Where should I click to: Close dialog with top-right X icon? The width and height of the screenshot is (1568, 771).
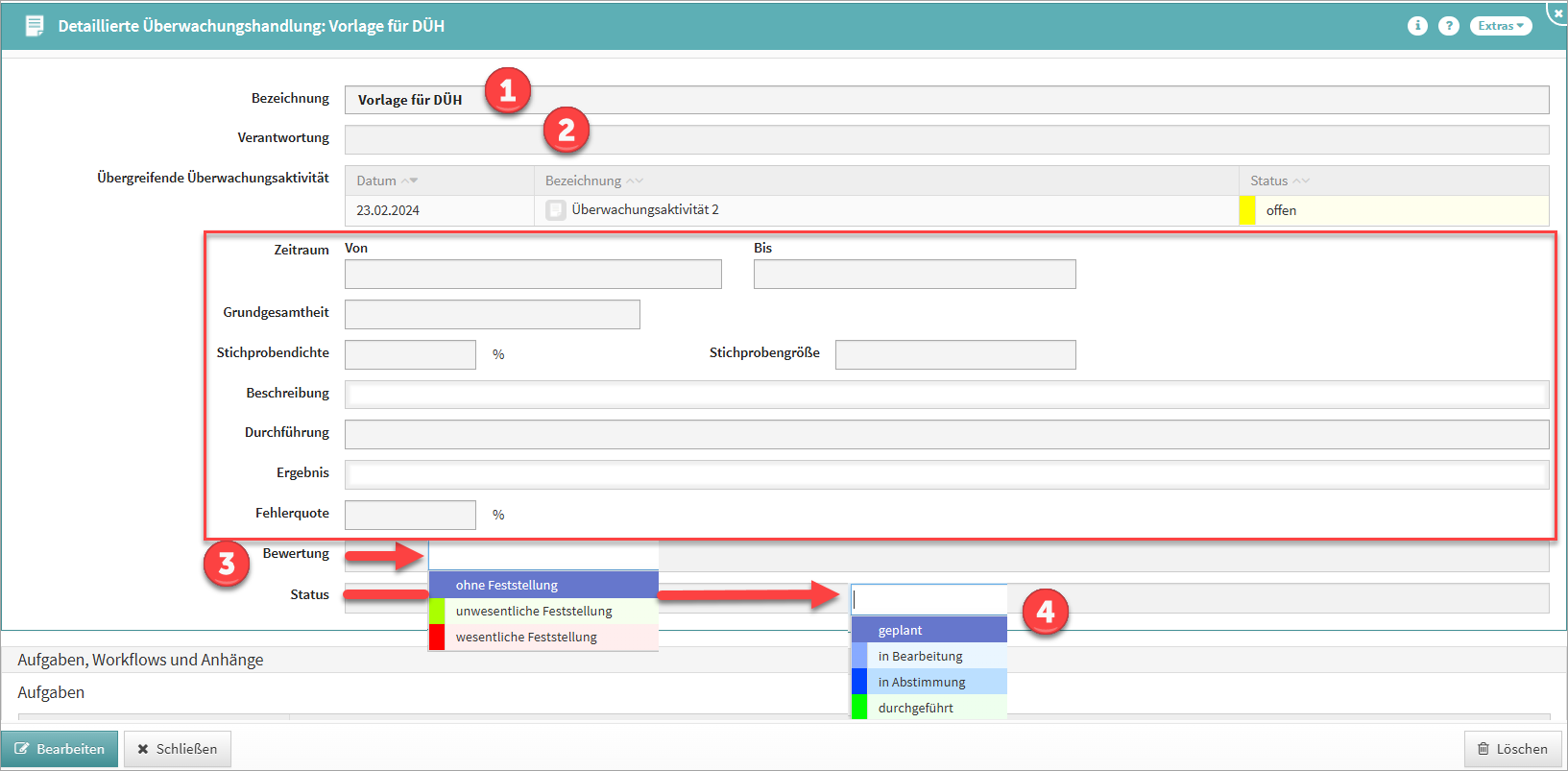(x=1557, y=12)
